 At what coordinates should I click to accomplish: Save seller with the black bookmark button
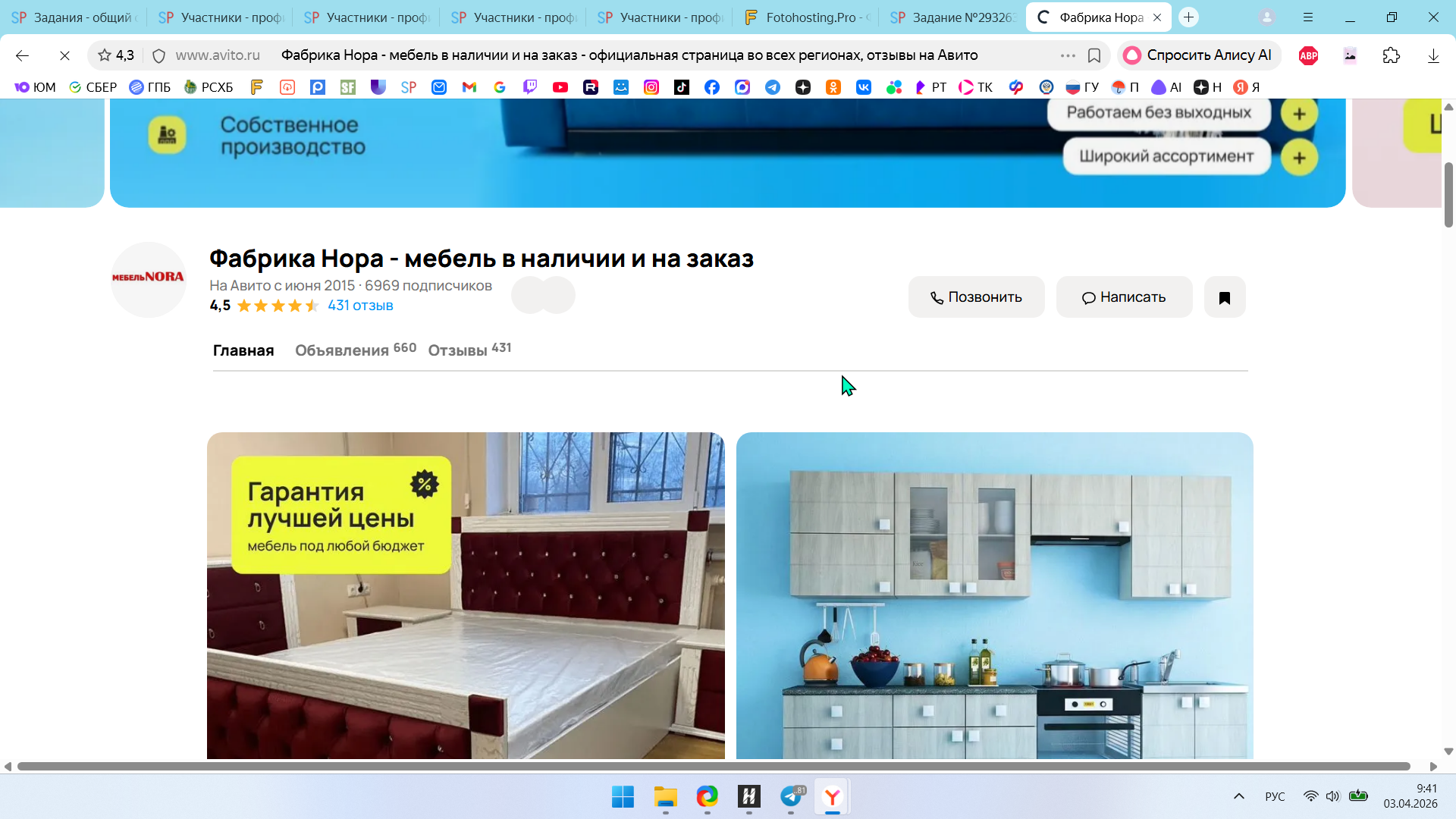pos(1224,297)
